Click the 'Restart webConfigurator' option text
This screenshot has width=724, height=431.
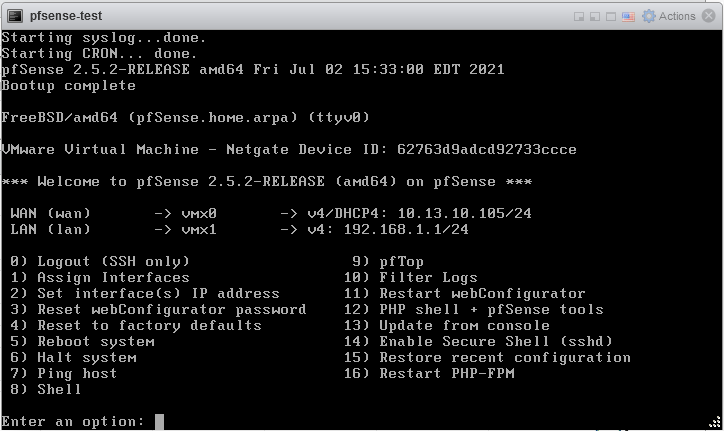click(482, 293)
